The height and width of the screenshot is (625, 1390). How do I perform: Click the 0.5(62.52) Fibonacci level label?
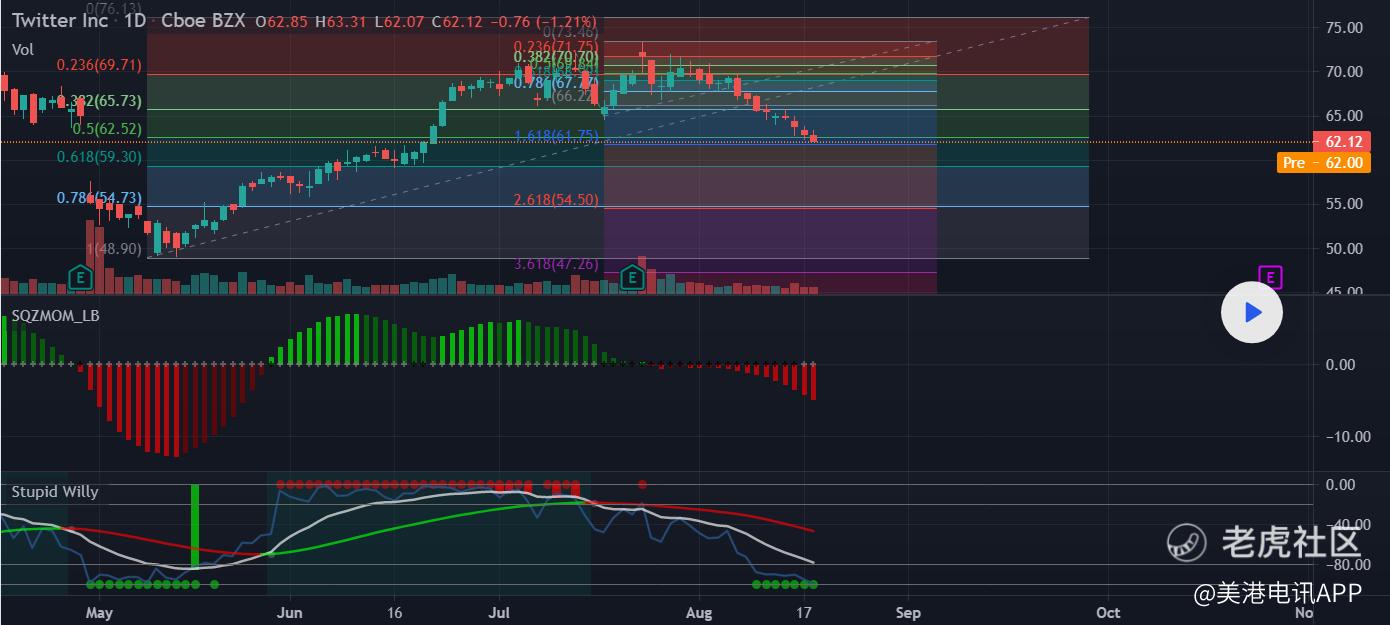point(107,129)
